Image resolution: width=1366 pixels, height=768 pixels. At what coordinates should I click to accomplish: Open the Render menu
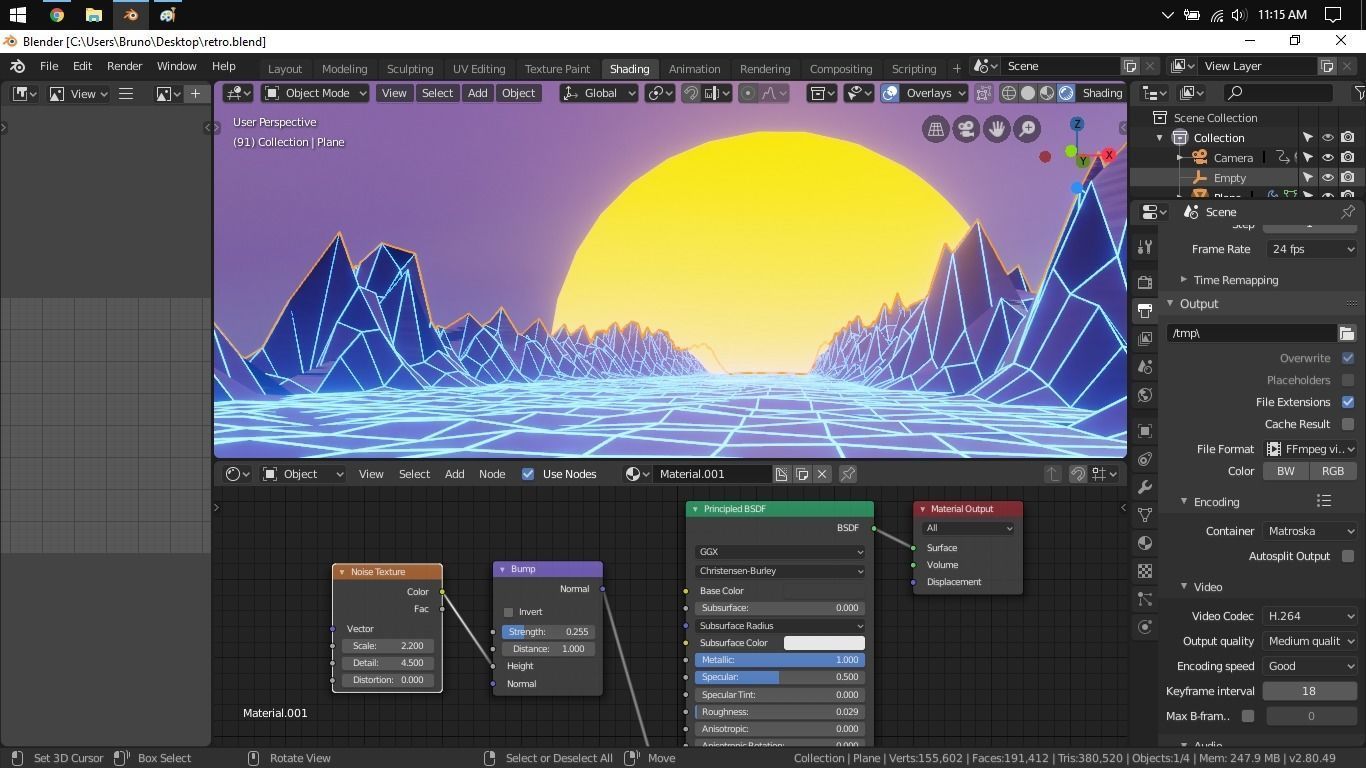(124, 66)
